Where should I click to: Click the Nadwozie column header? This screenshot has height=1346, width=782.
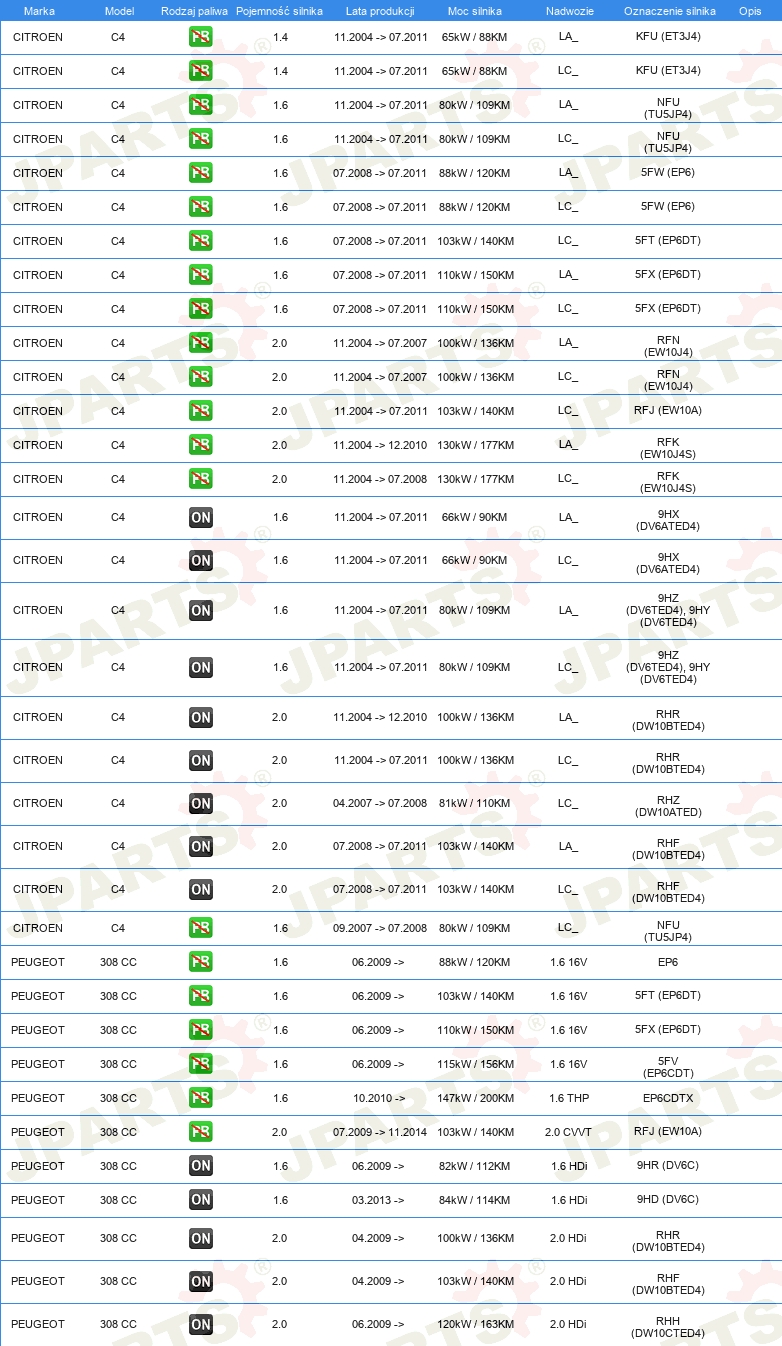pos(569,11)
